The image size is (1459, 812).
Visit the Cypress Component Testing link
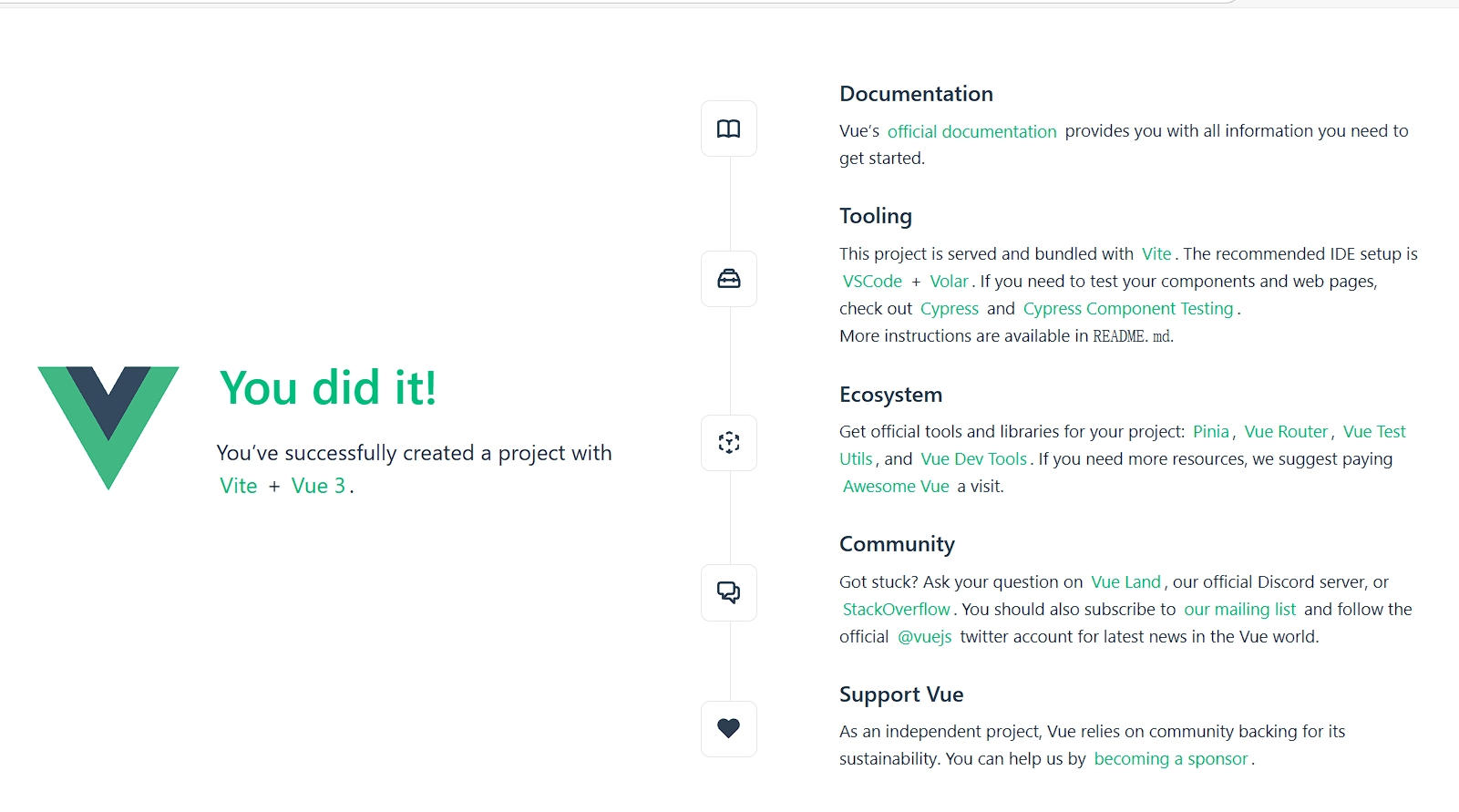coord(1128,309)
